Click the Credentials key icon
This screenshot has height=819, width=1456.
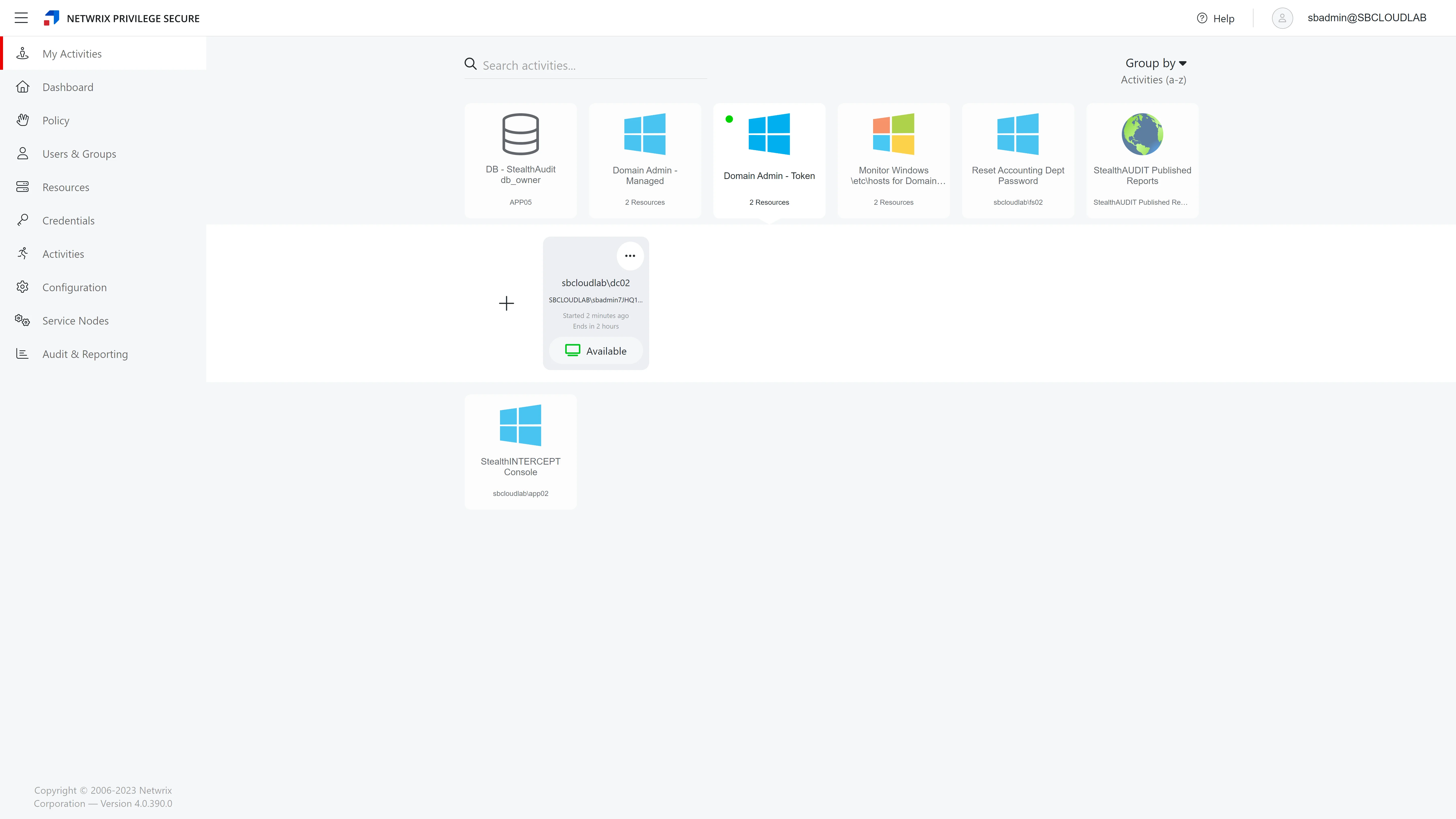[x=22, y=220]
